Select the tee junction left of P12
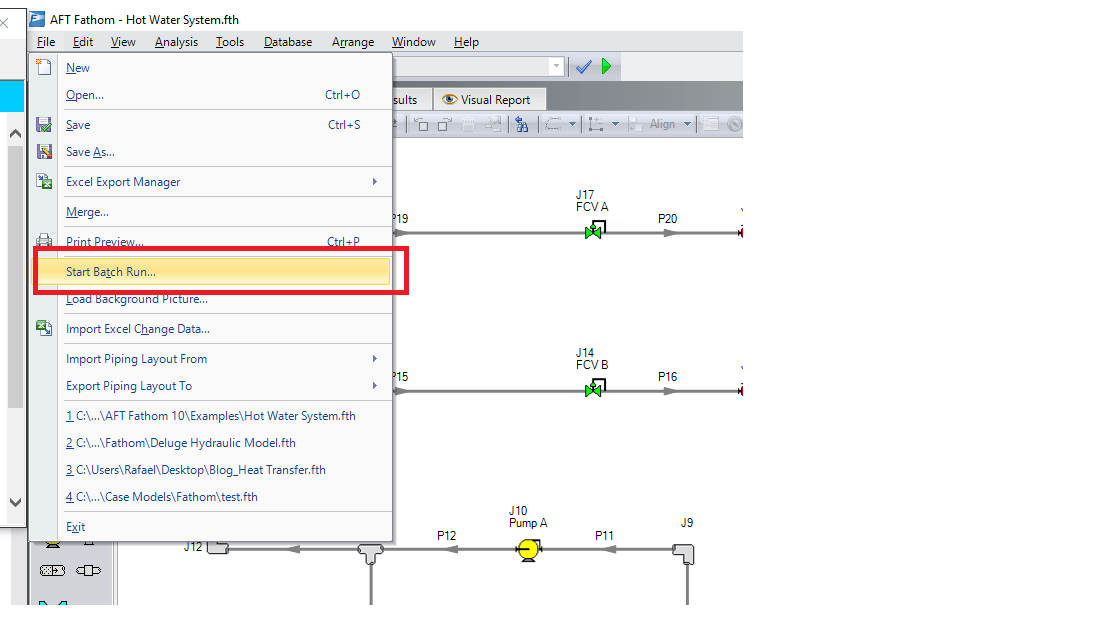Image resolution: width=1098 pixels, height=624 pixels. 370,553
